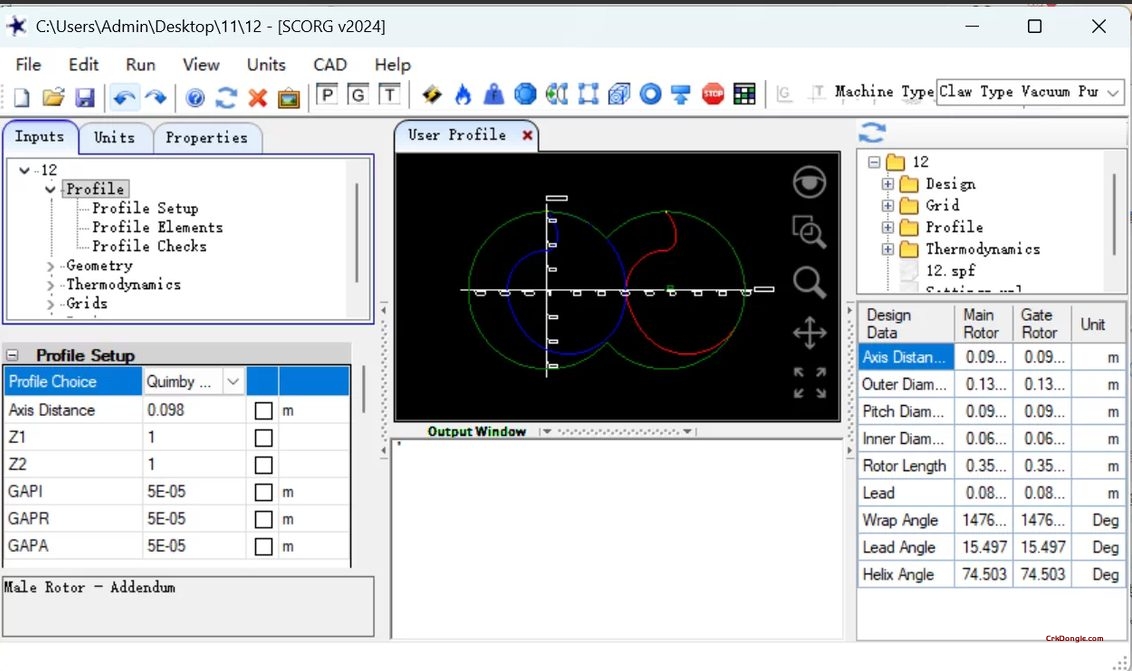Select Profile Checks in the tree

coord(149,246)
